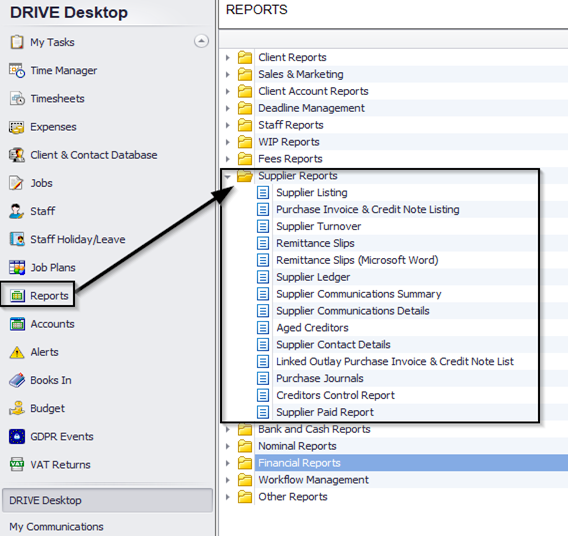Open Supplier Communications Summary report
Viewport: 568px width, 536px height.
[359, 294]
